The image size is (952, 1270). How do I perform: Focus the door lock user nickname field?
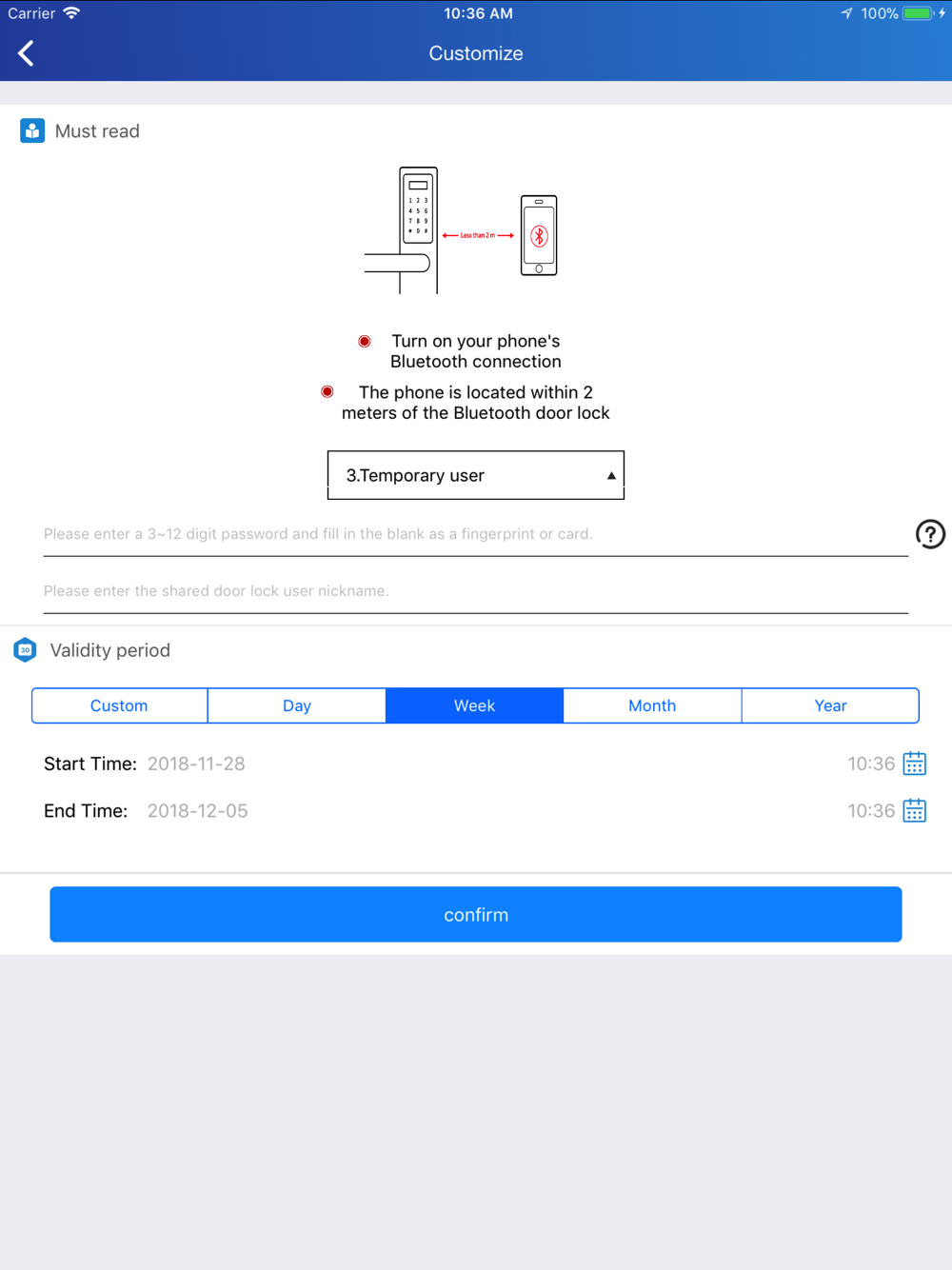[x=475, y=591]
